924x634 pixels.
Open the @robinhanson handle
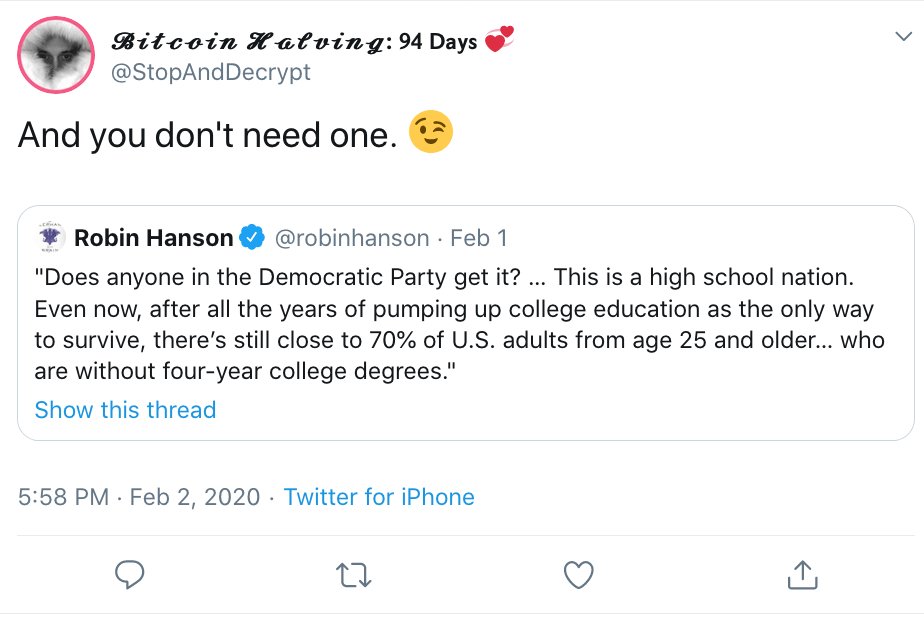coord(350,238)
